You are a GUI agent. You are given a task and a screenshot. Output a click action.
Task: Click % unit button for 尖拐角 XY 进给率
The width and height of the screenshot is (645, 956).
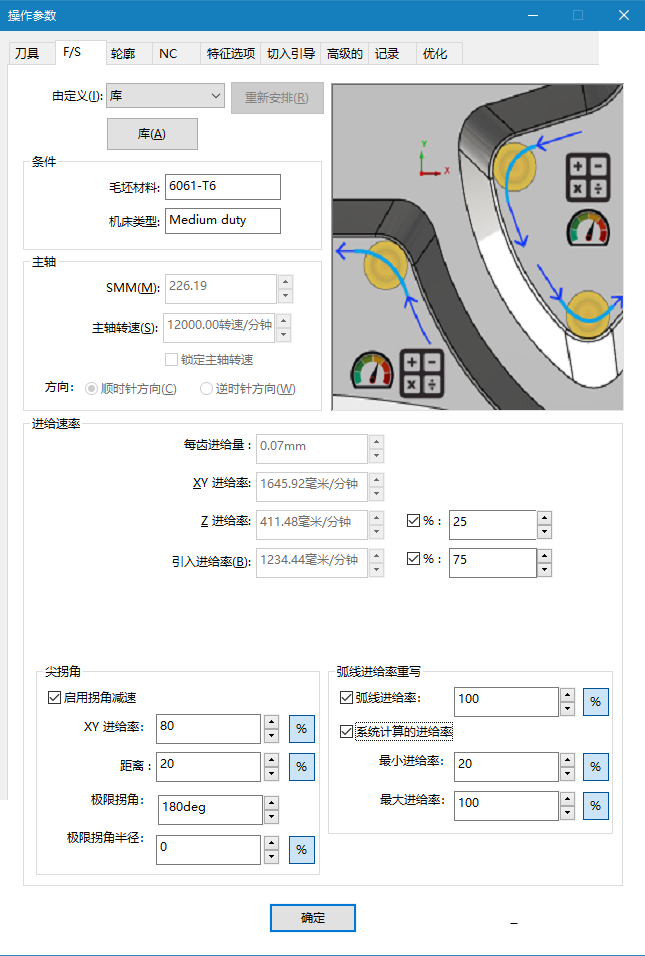pyautogui.click(x=302, y=729)
